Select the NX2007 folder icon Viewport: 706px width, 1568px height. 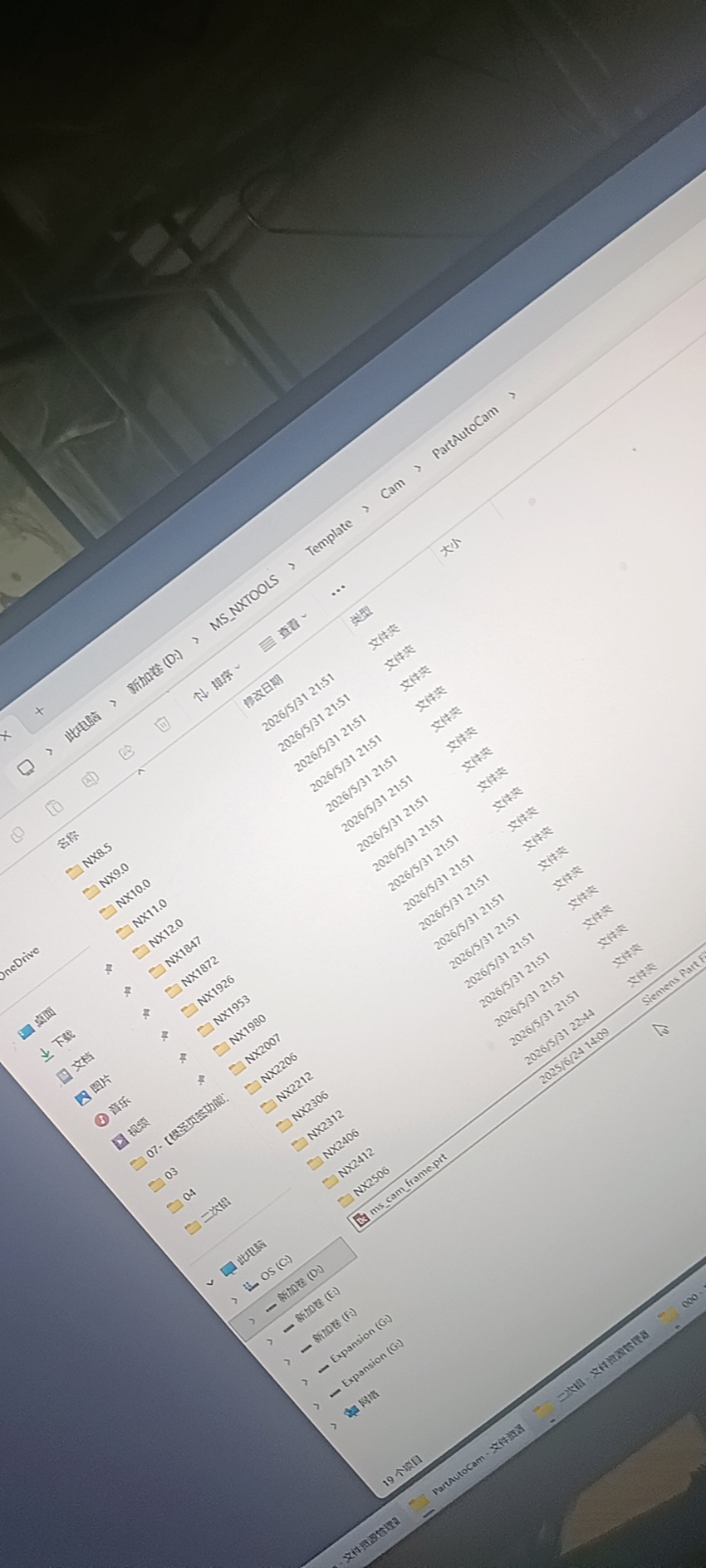pyautogui.click(x=237, y=1069)
